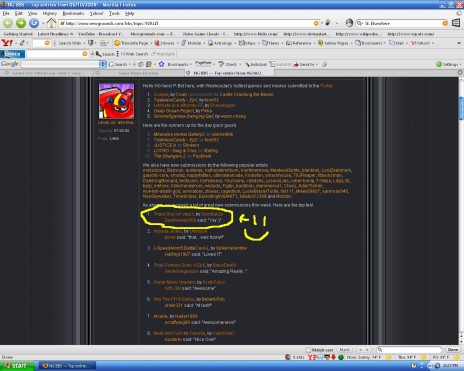Viewport: 464px width, 371px height.
Task: Open the Deep Ocean Project submission link
Action: [x=174, y=111]
